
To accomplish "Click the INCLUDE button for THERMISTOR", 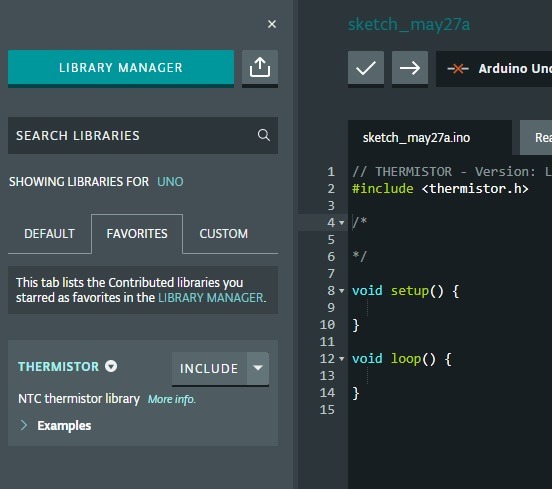I will 209,369.
